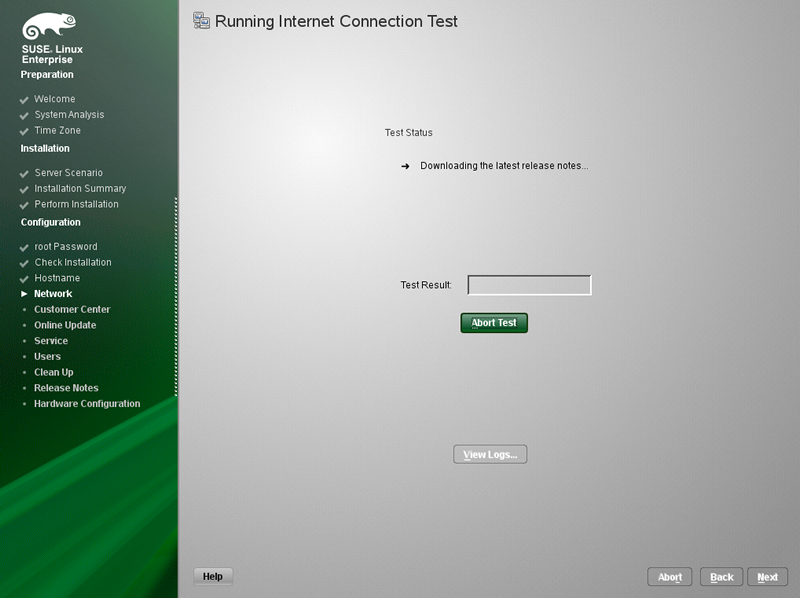Go Back to the previous step
Viewport: 800px width, 598px height.
tap(721, 577)
